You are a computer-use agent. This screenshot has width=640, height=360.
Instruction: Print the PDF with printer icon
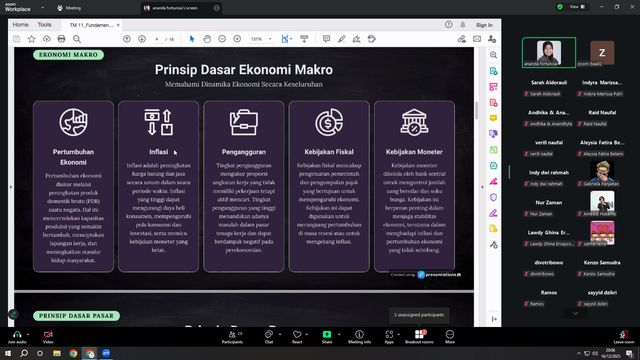point(61,39)
